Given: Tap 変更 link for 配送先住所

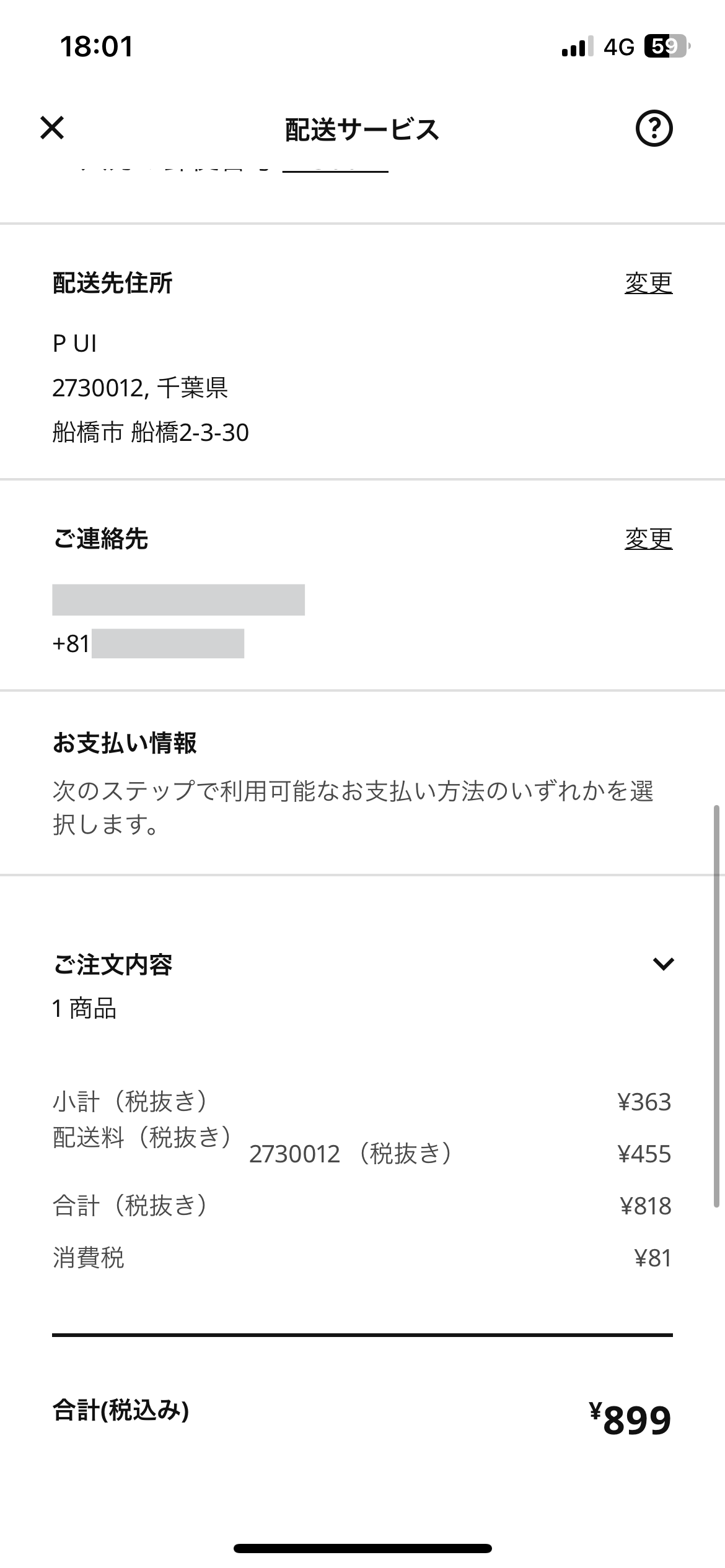Looking at the screenshot, I should [648, 283].
